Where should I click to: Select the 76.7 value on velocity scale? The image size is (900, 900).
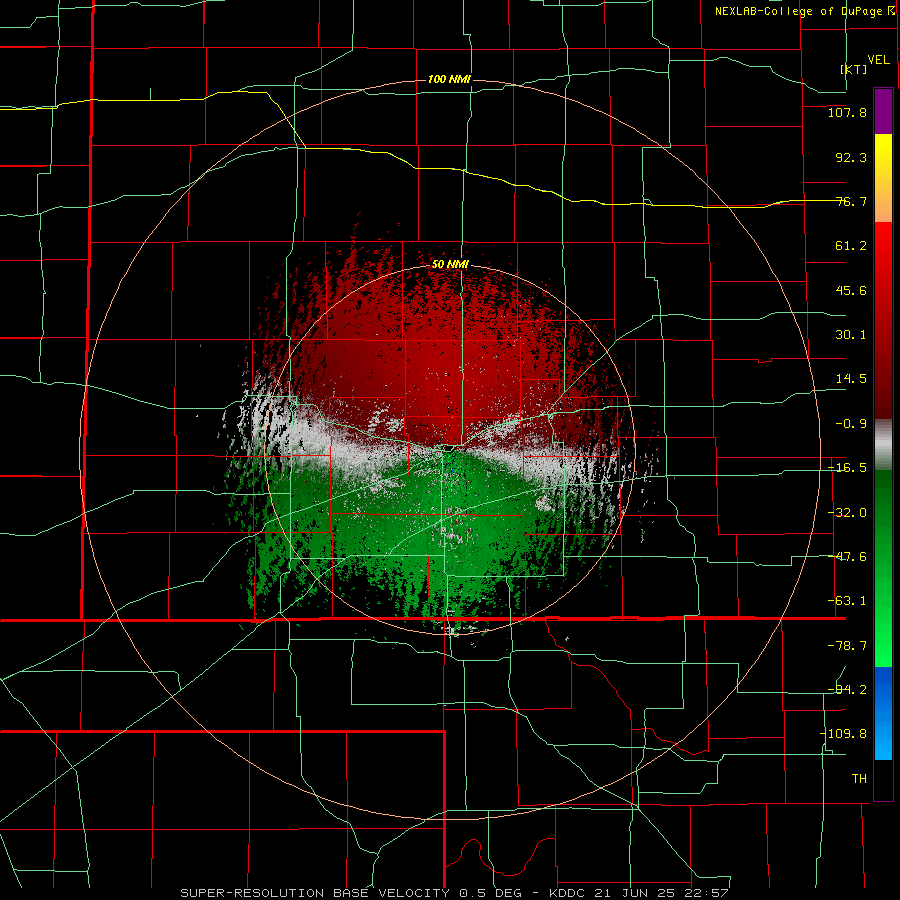tap(851, 201)
